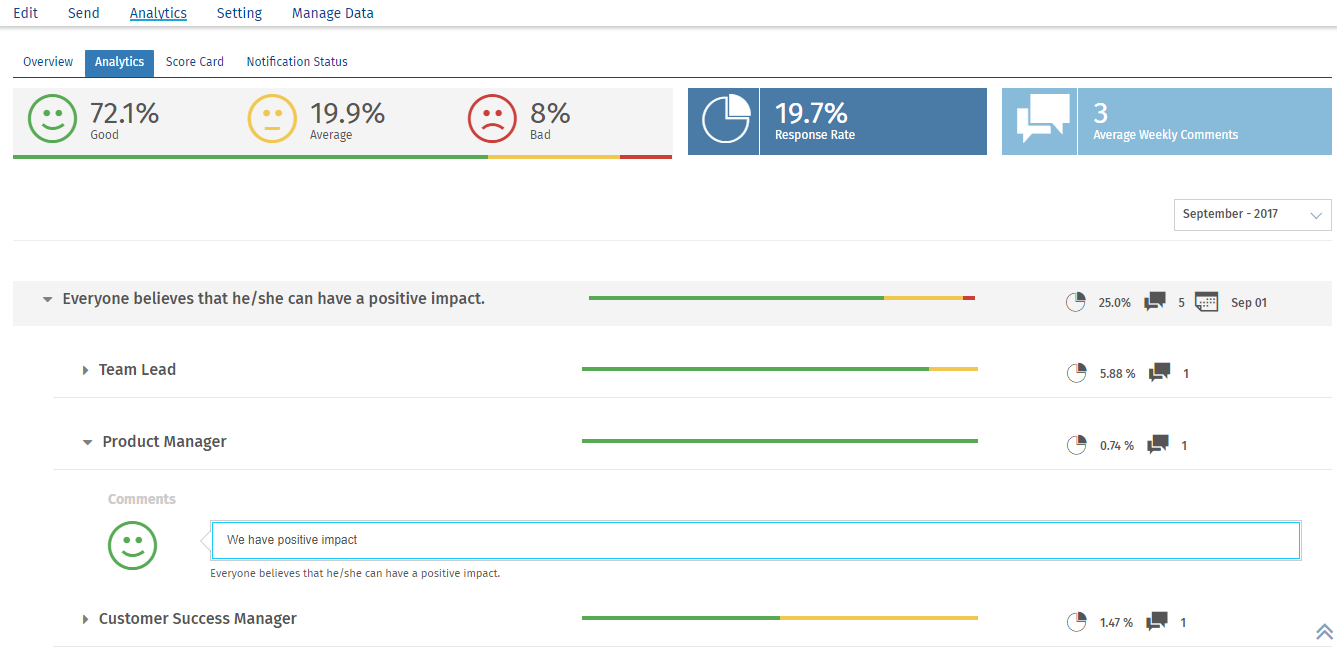Click Product Manager row comments icon
Image resolution: width=1337 pixels, height=650 pixels.
coord(1158,445)
